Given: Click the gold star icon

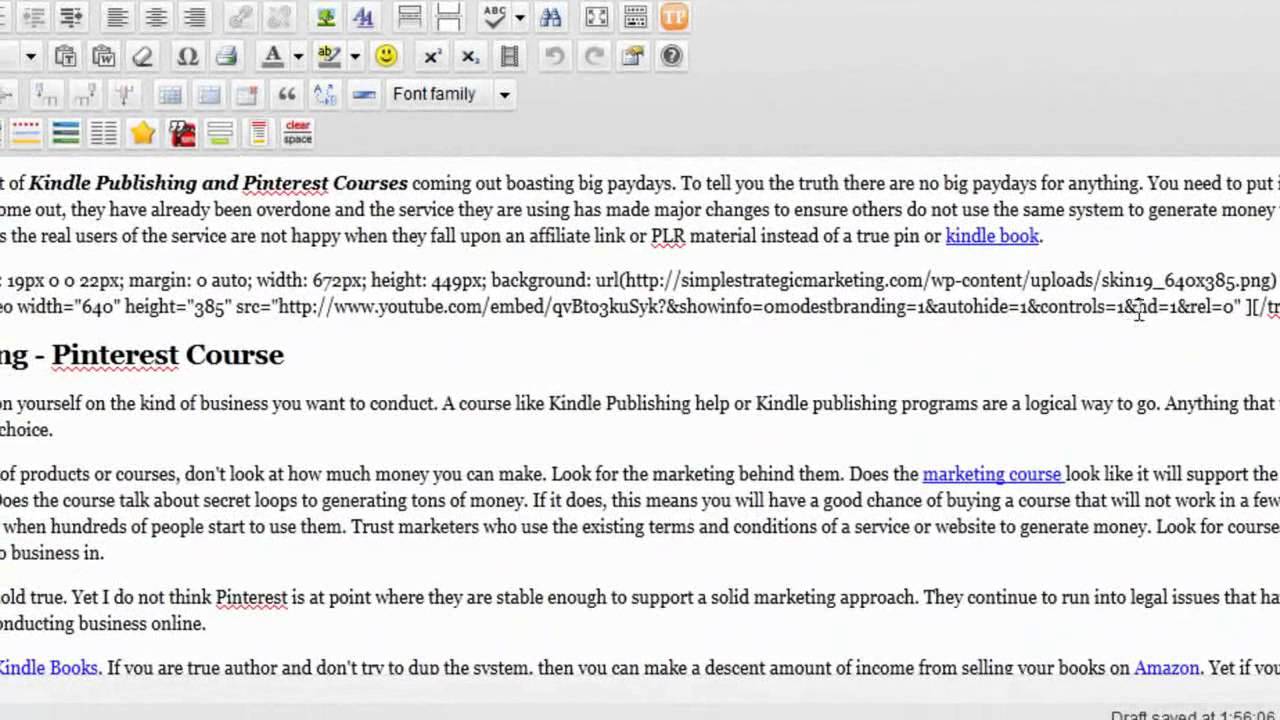Looking at the screenshot, I should pyautogui.click(x=143, y=133).
